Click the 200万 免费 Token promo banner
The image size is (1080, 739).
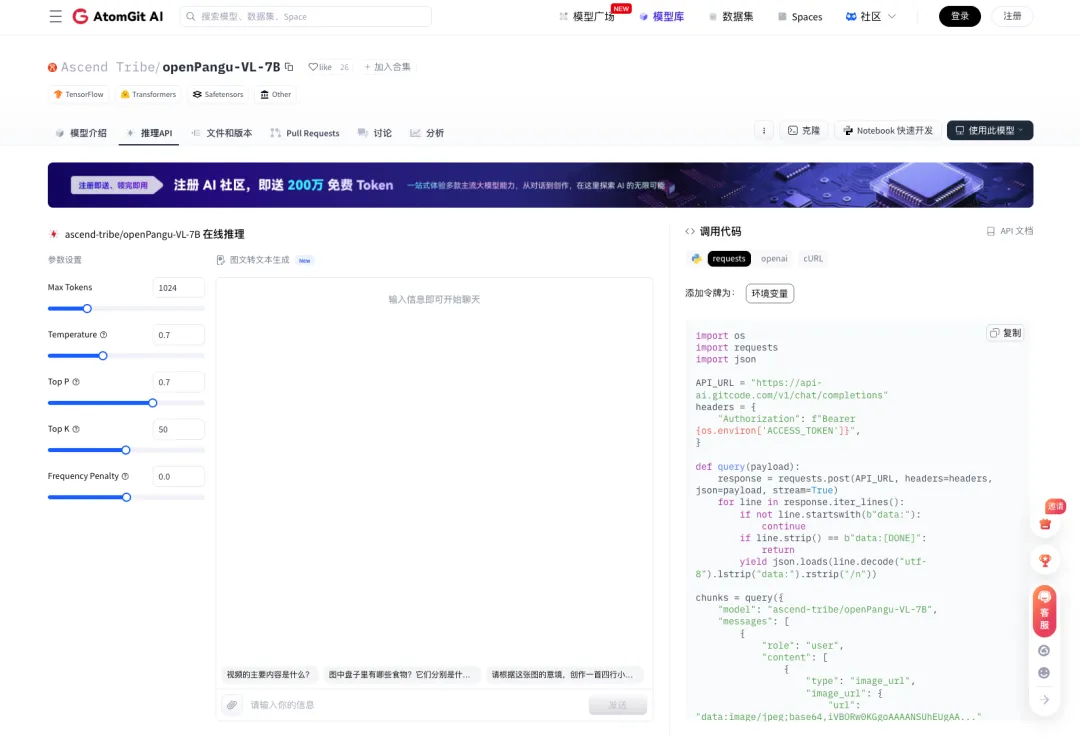point(540,185)
